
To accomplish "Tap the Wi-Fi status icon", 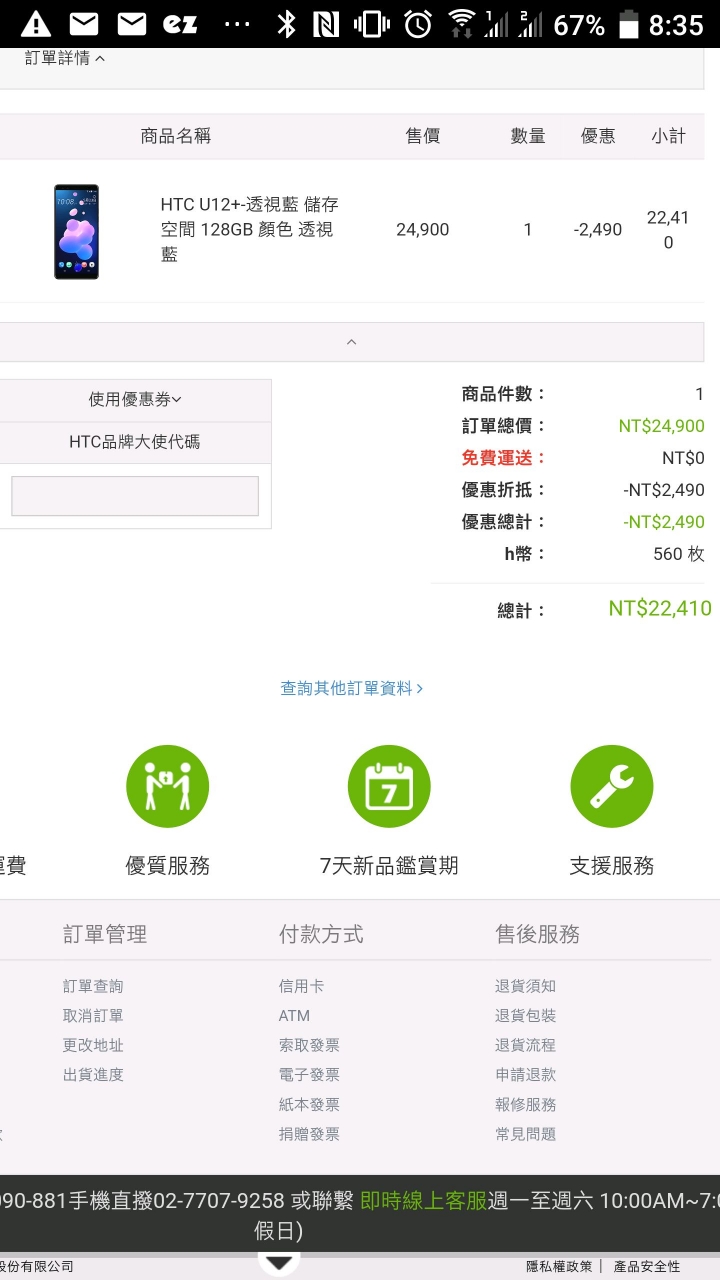I will click(x=462, y=24).
